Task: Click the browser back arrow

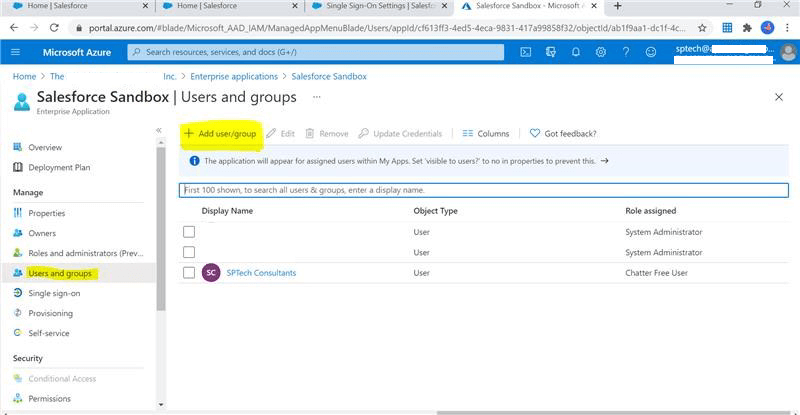Action: tap(14, 28)
